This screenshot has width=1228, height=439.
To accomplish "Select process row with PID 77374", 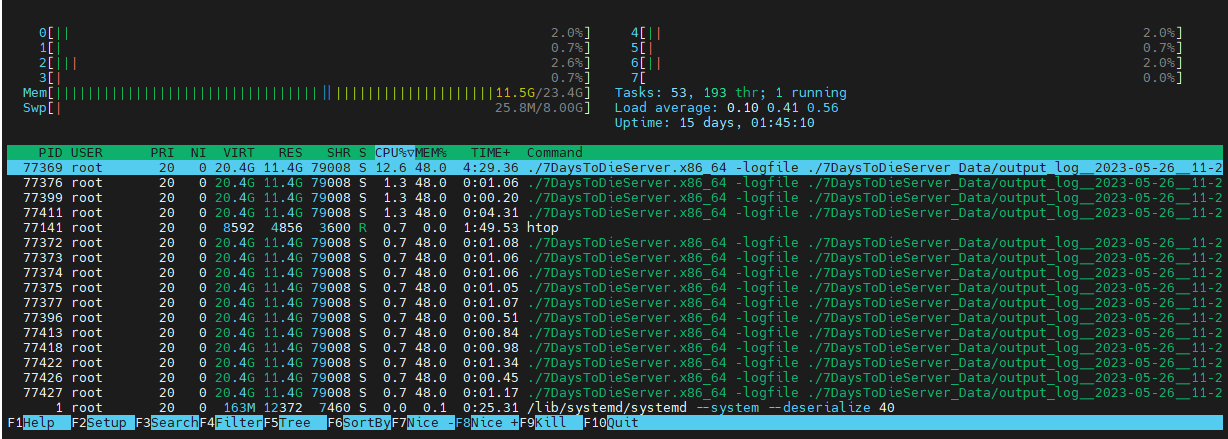I will pyautogui.click(x=614, y=272).
